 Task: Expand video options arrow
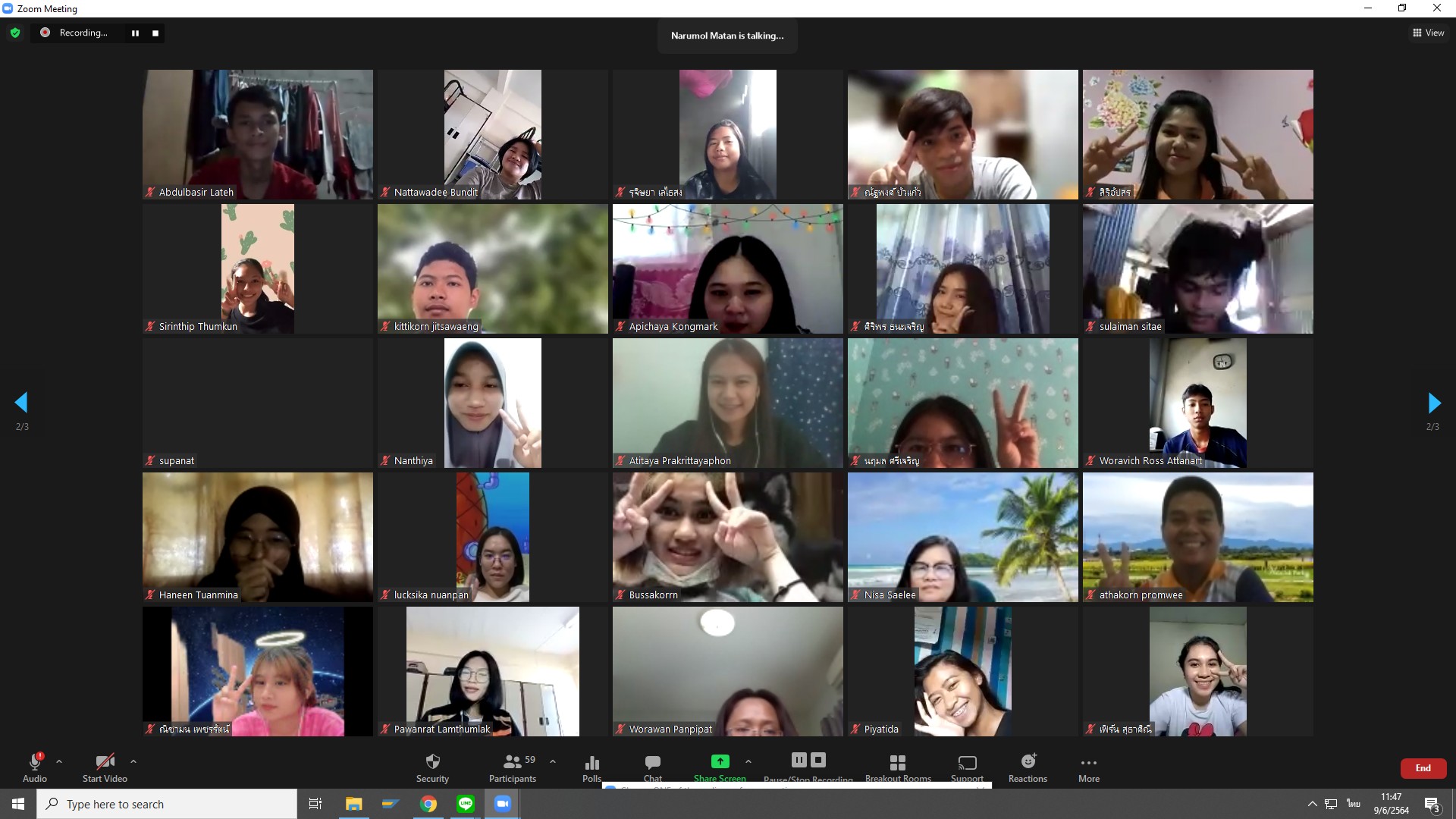pos(133,761)
